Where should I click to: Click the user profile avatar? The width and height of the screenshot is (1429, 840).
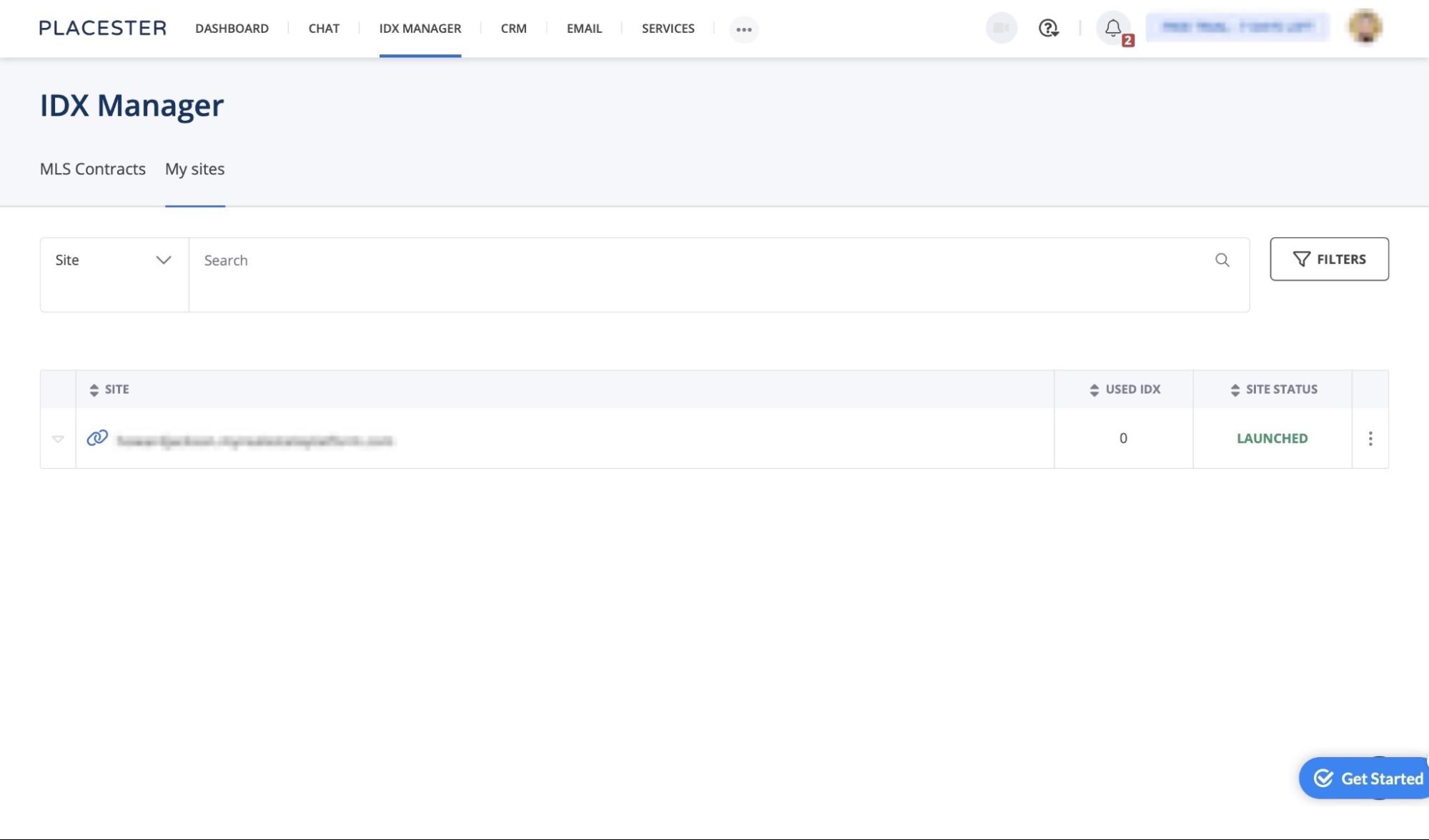tap(1365, 26)
